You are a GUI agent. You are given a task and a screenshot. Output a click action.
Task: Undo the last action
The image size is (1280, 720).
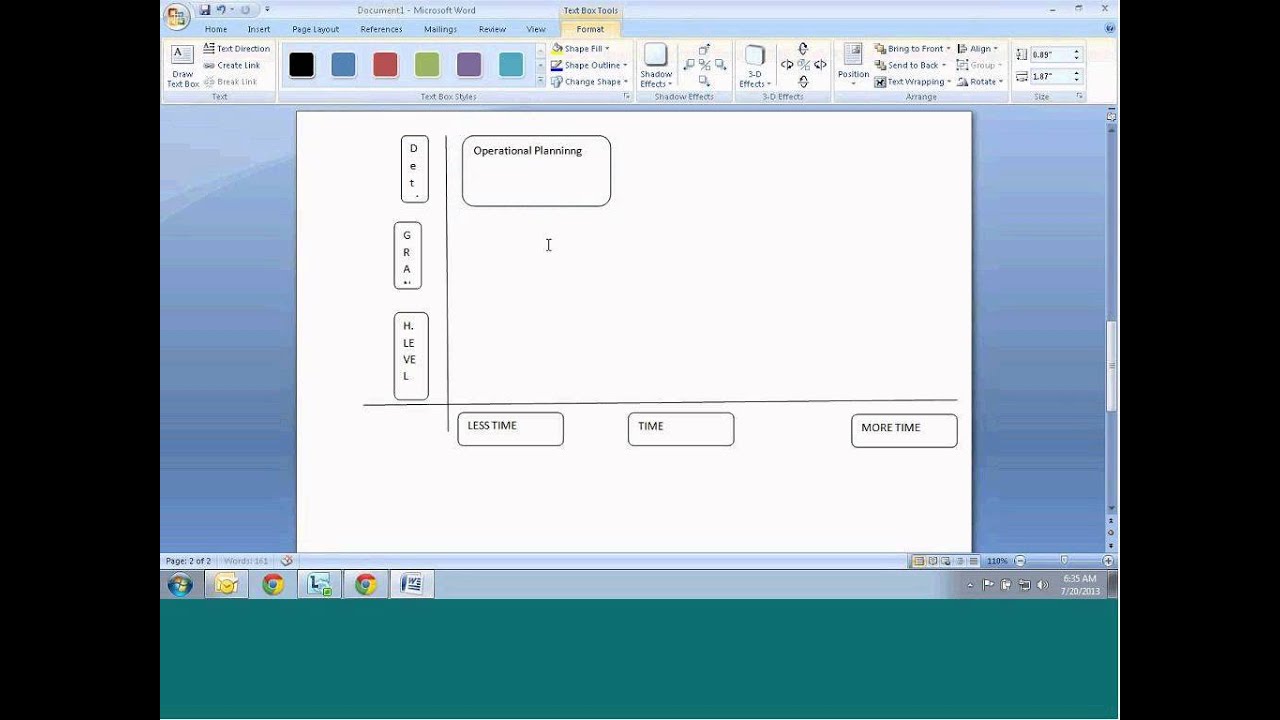[x=221, y=10]
